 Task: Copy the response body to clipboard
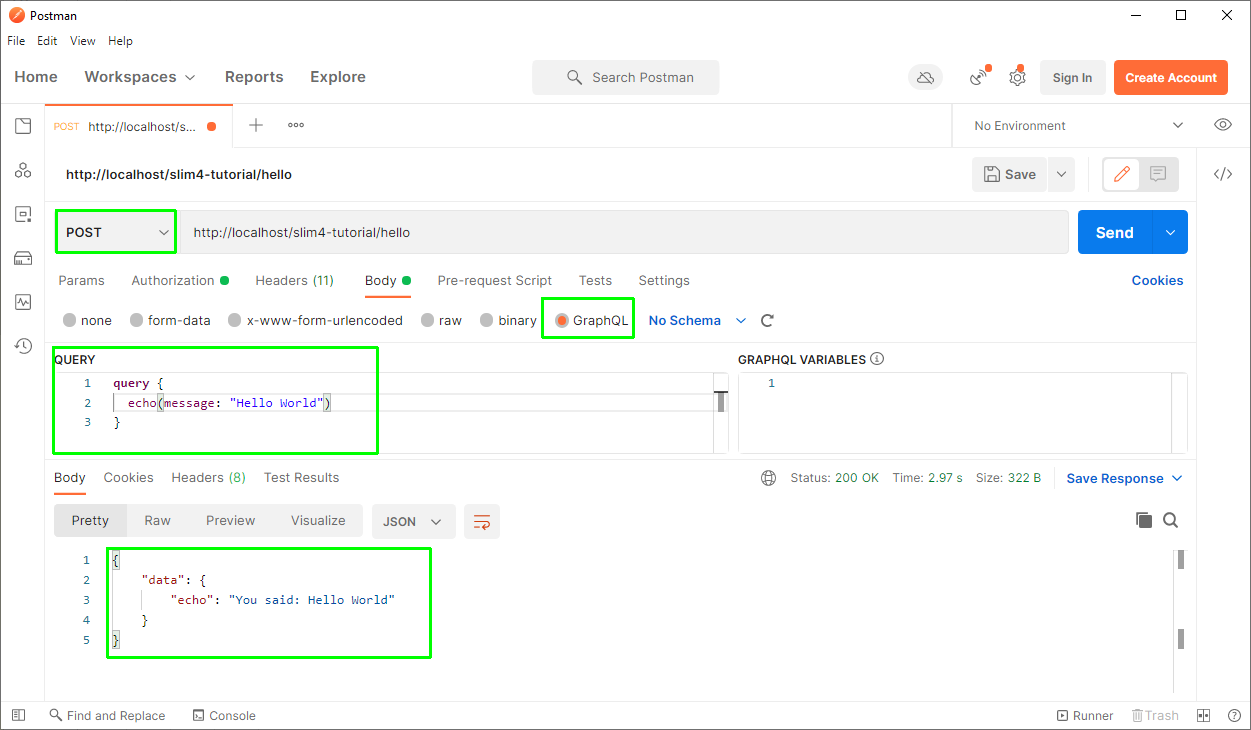tap(1144, 520)
